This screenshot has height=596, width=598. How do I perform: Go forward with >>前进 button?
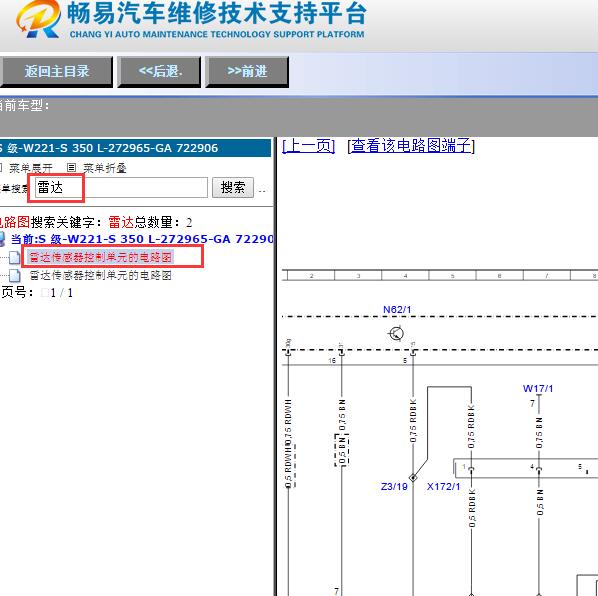[247, 72]
